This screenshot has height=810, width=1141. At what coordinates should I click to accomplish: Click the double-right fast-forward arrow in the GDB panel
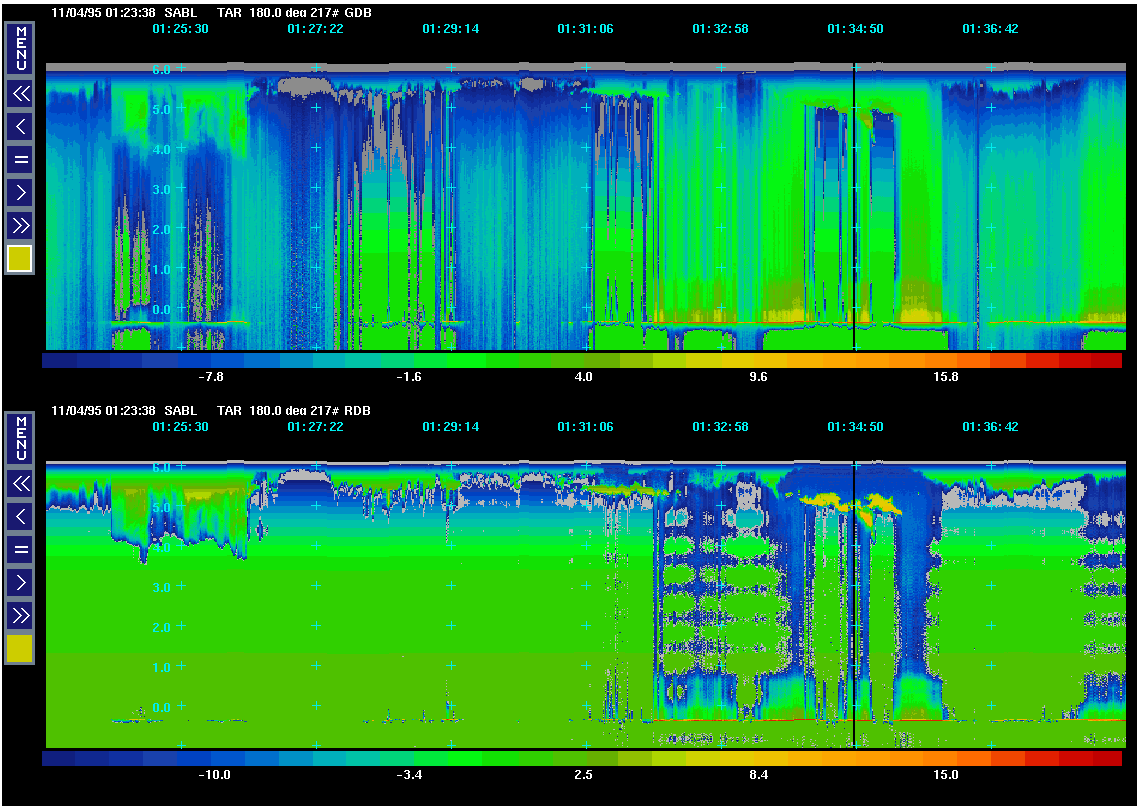click(20, 224)
